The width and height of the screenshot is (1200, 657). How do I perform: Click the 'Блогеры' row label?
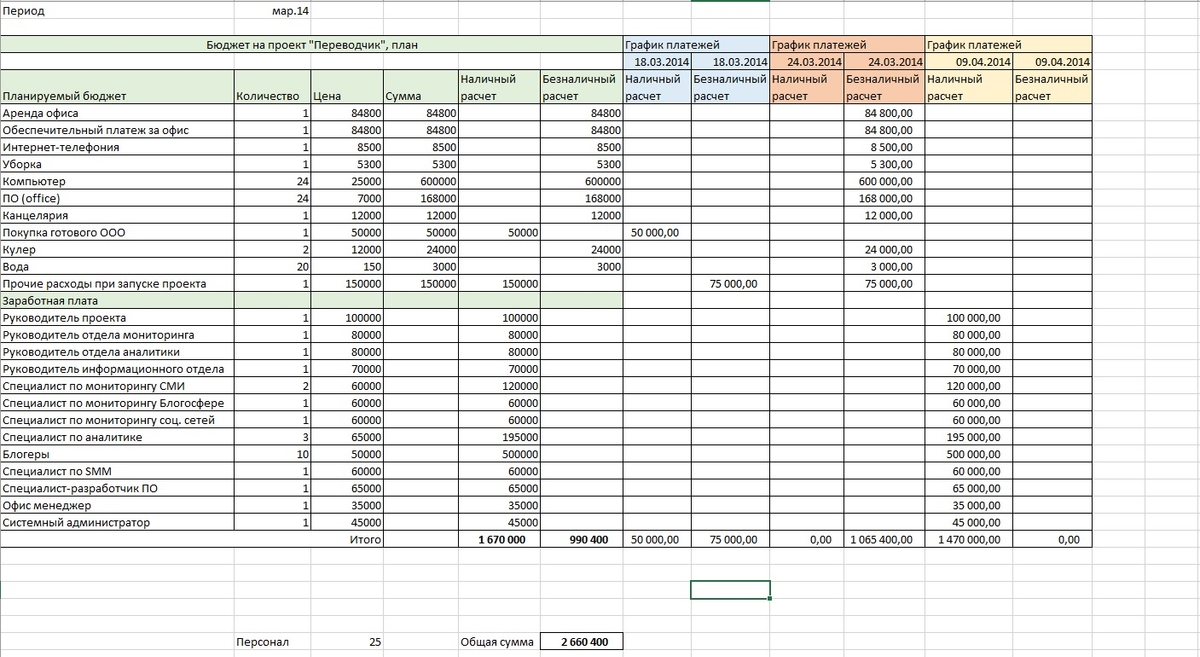[x=117, y=454]
